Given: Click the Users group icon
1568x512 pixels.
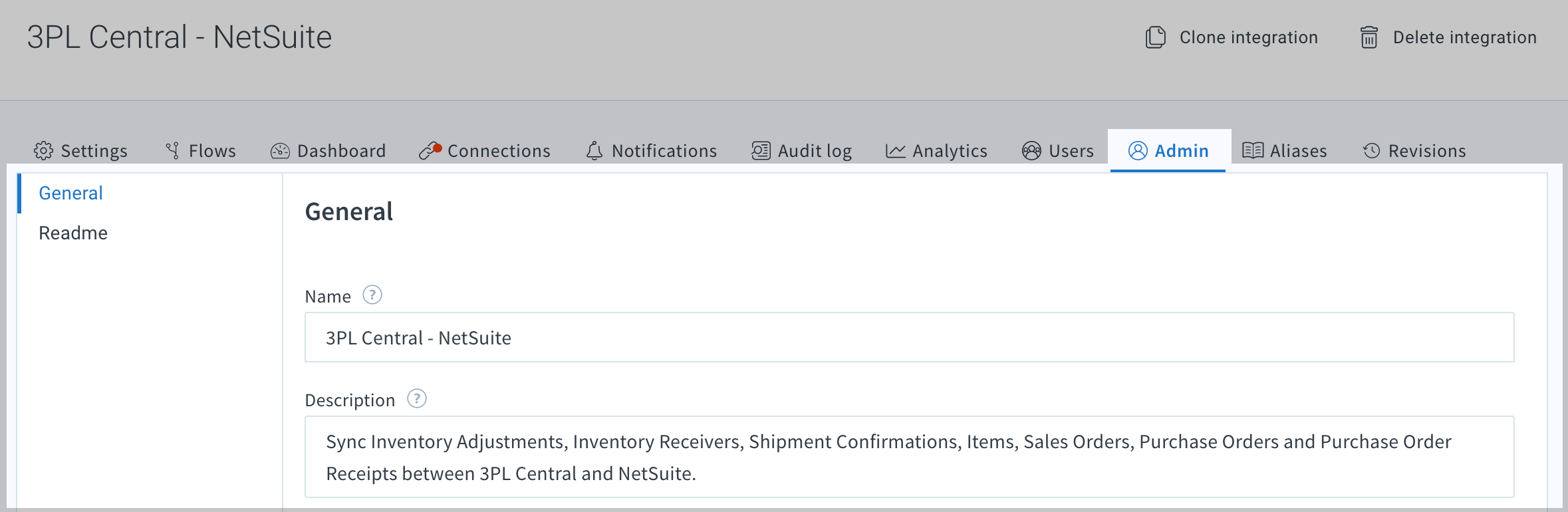Looking at the screenshot, I should [x=1031, y=151].
